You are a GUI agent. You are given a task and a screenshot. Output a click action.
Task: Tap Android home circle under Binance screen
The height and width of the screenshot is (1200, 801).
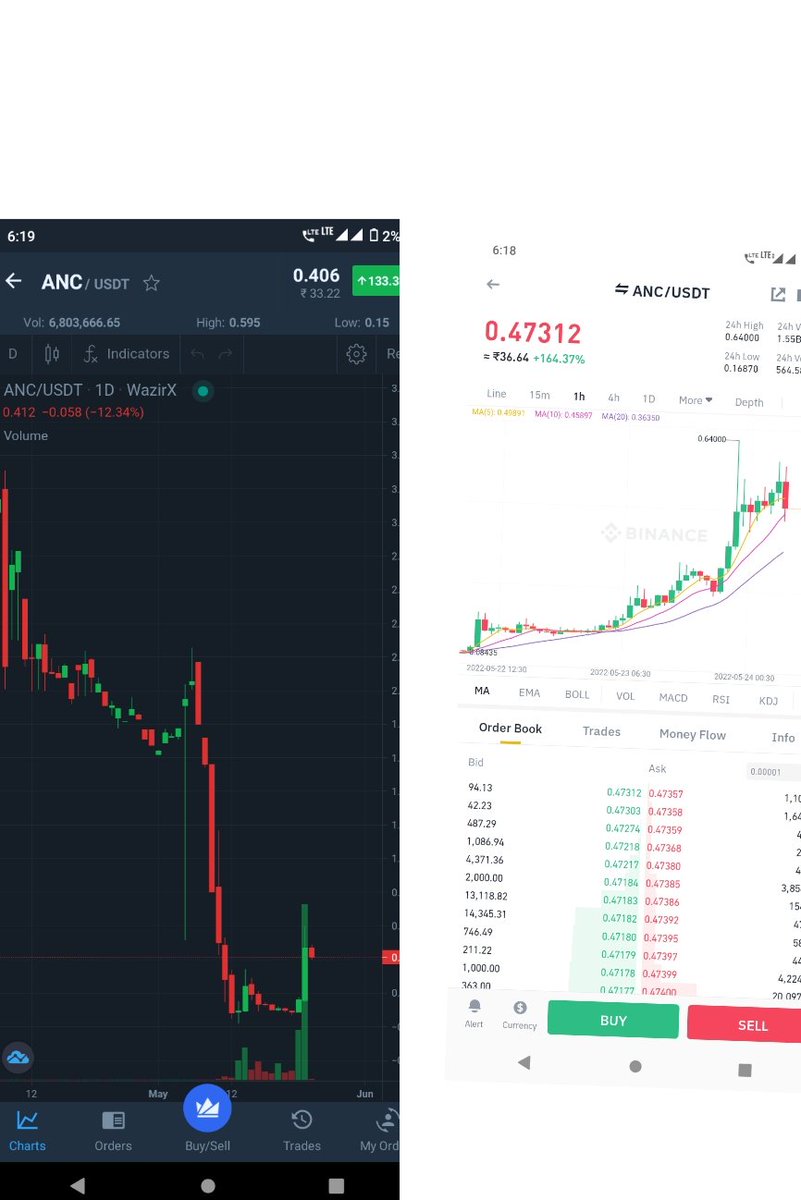point(635,1066)
